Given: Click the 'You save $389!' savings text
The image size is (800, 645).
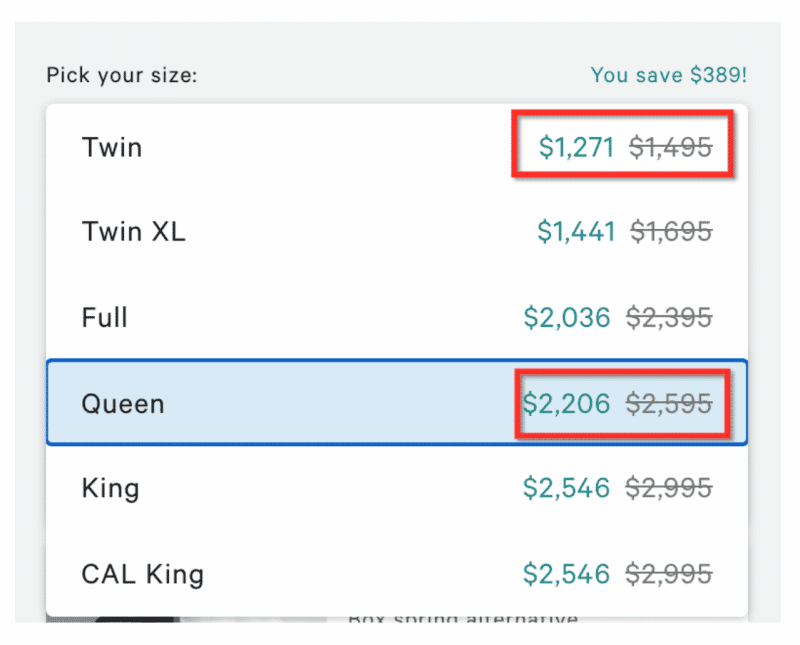Looking at the screenshot, I should click(x=668, y=75).
